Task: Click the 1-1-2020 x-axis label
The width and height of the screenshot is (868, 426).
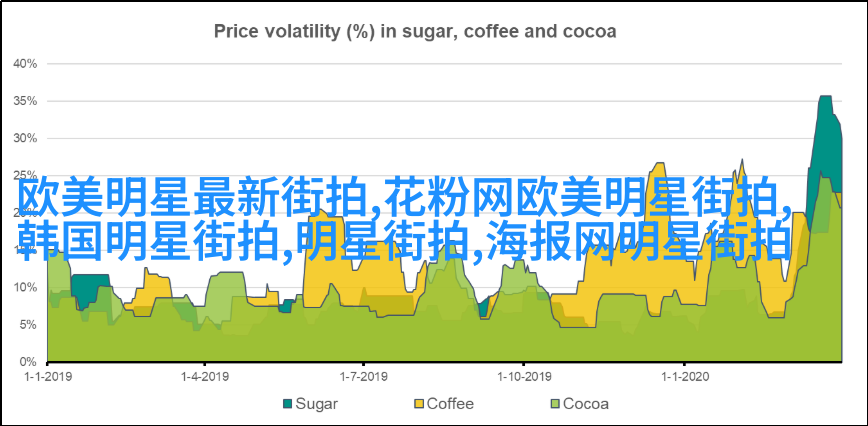Action: pyautogui.click(x=684, y=377)
